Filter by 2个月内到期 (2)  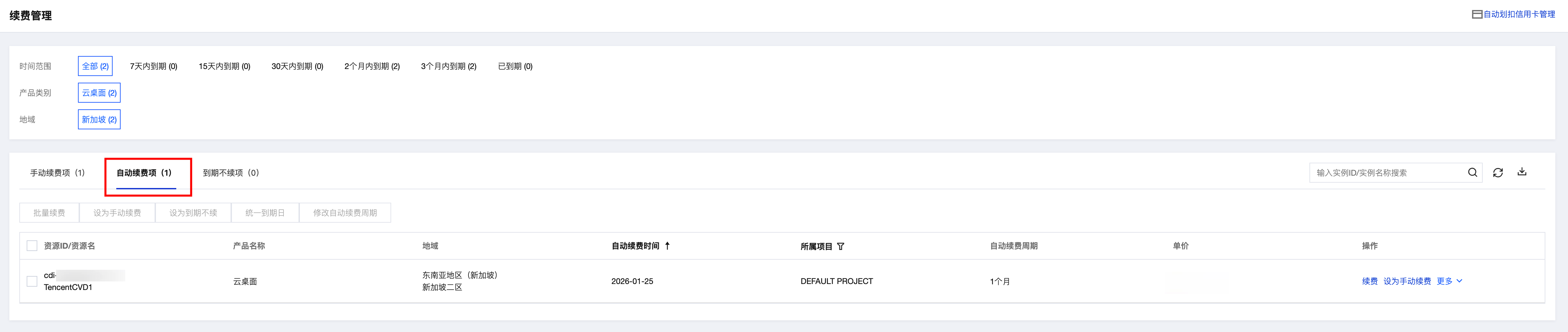(x=372, y=66)
